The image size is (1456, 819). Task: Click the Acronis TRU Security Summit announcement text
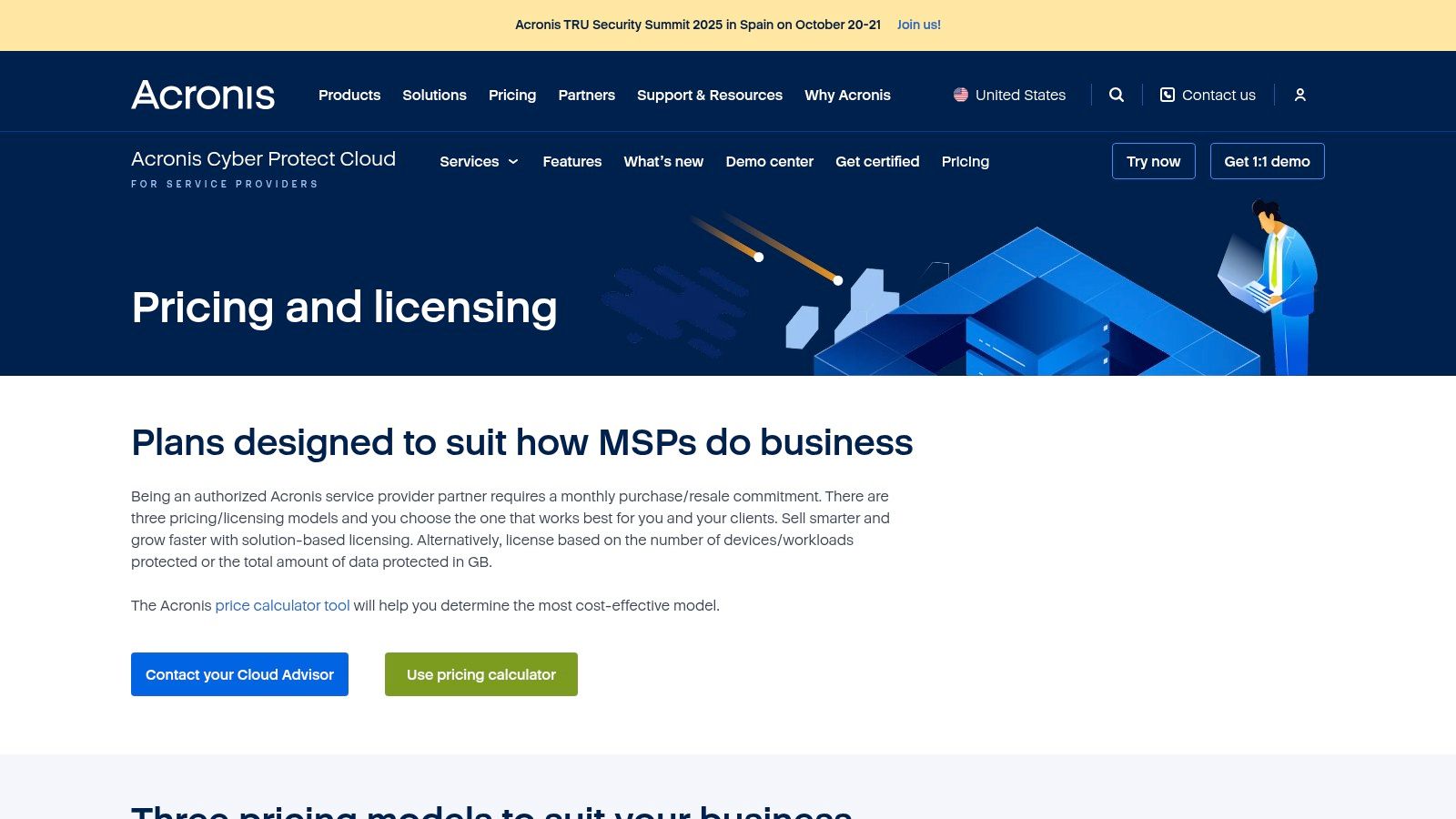pyautogui.click(x=698, y=25)
